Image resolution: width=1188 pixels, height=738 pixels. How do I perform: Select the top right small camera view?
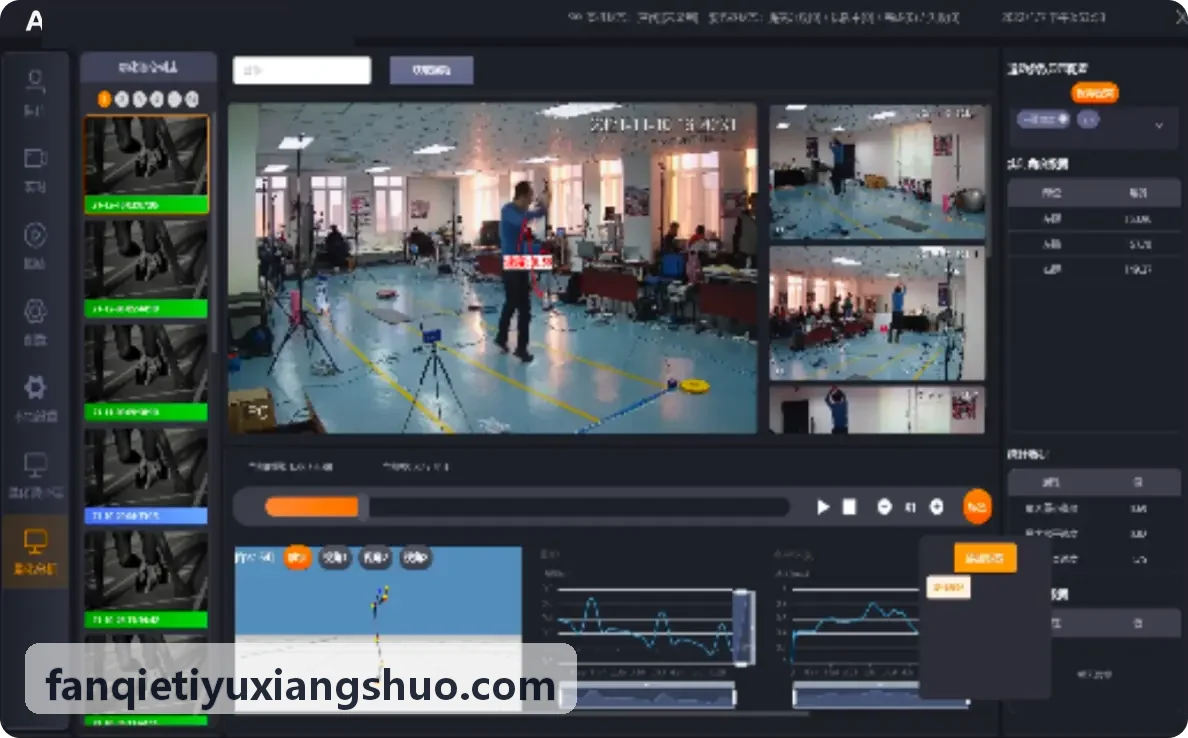[877, 173]
